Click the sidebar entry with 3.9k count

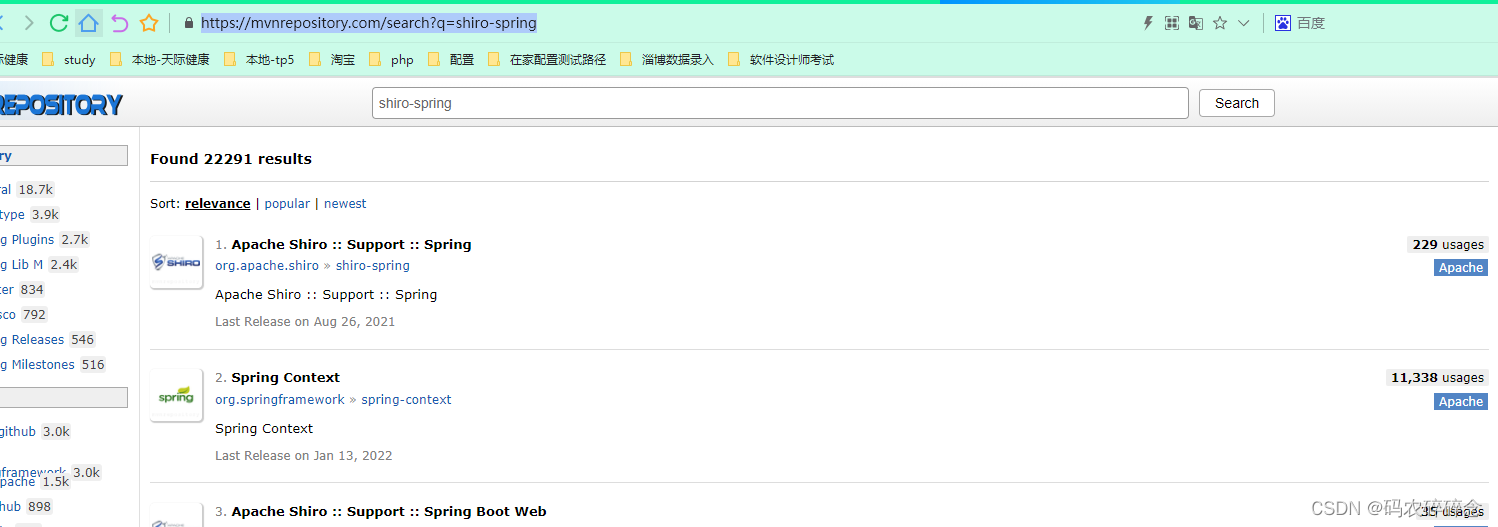click(x=30, y=214)
